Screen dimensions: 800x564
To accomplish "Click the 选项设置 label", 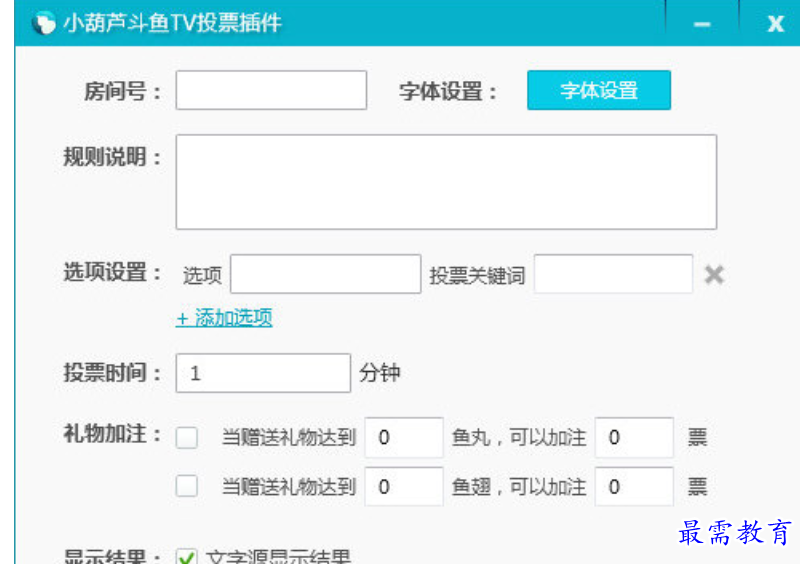I will click(112, 272).
